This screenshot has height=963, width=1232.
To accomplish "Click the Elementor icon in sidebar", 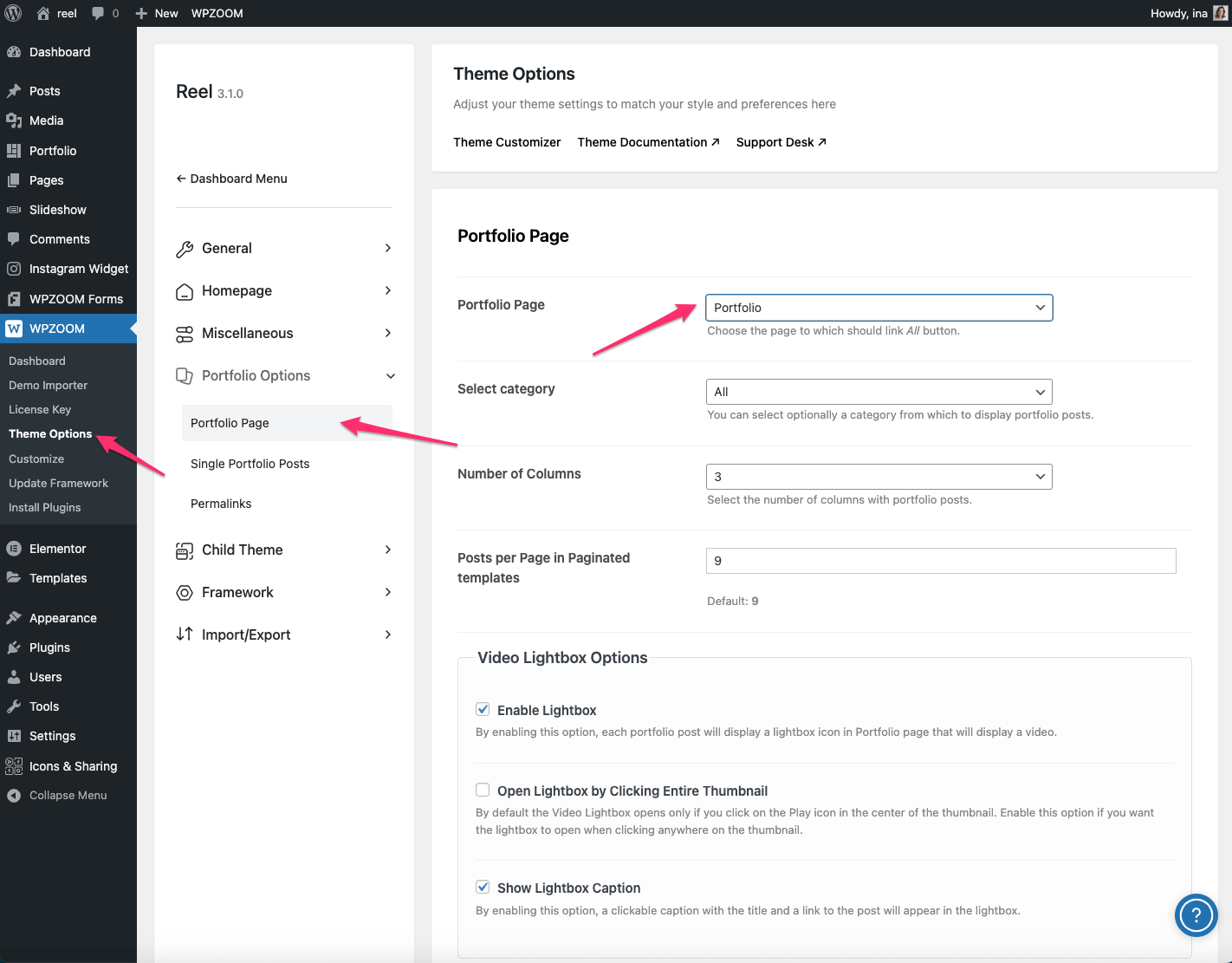I will pyautogui.click(x=14, y=549).
